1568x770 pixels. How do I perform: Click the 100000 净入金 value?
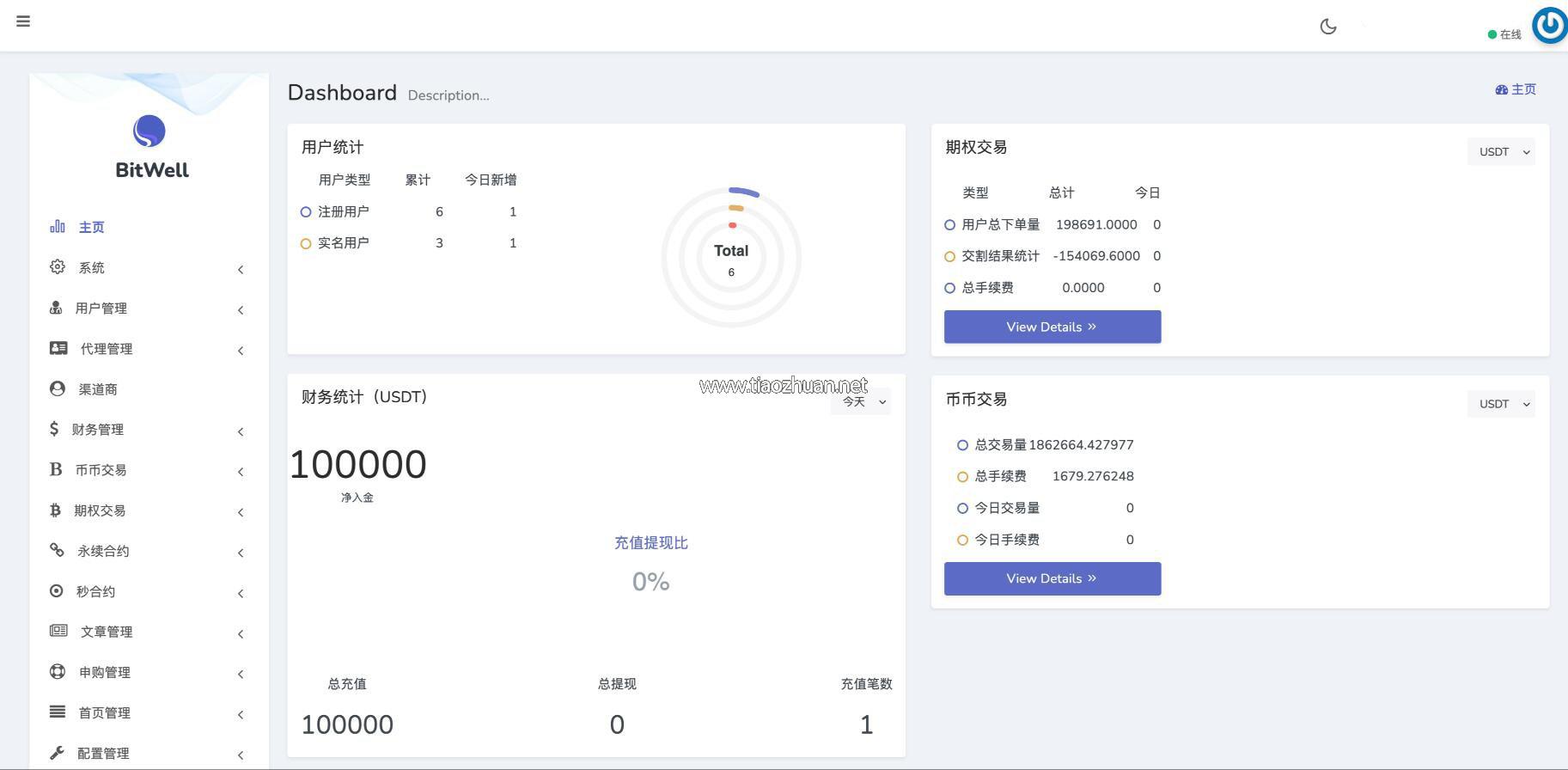pyautogui.click(x=357, y=465)
